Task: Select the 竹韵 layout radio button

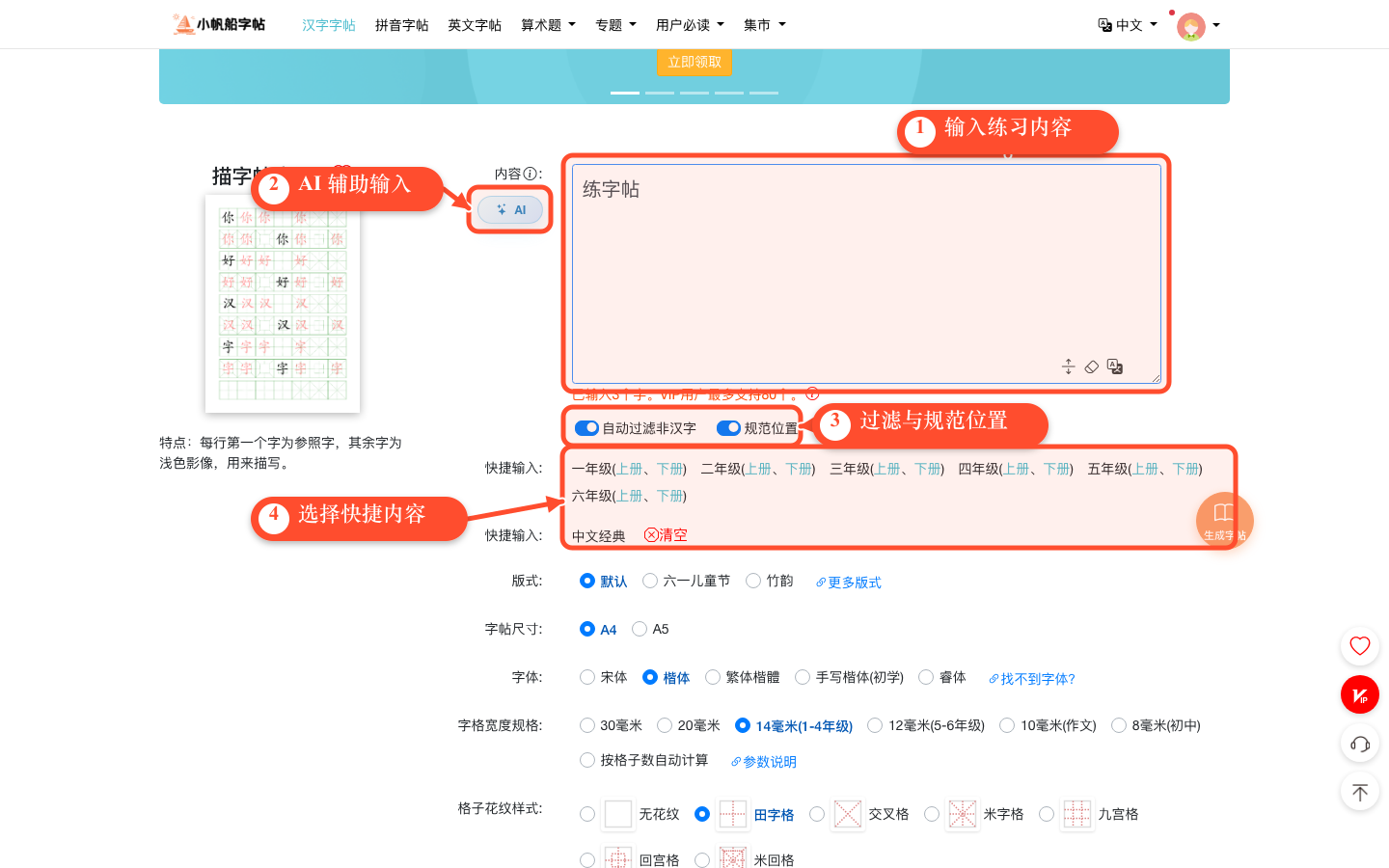Action: [x=753, y=581]
